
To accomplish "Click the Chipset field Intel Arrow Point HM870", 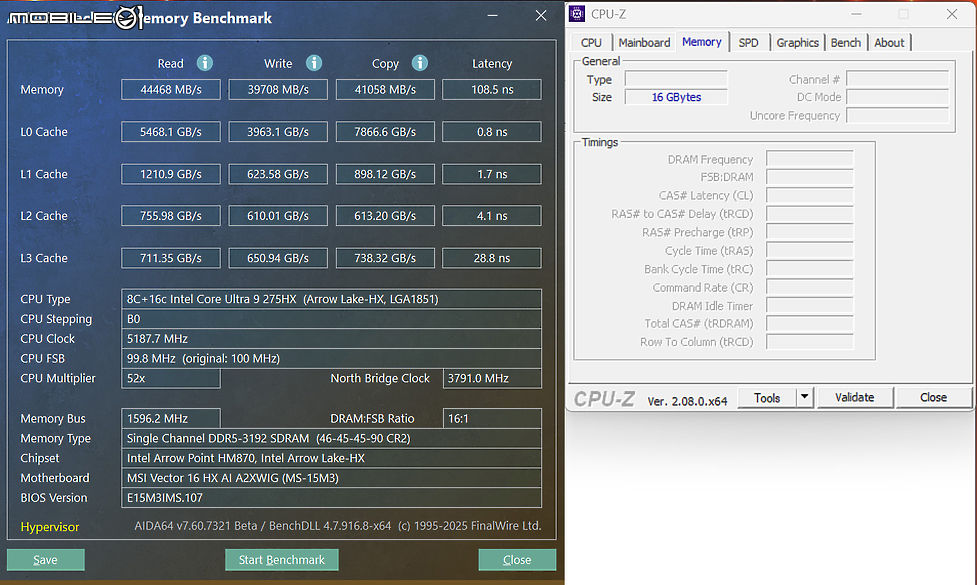I will coord(331,458).
